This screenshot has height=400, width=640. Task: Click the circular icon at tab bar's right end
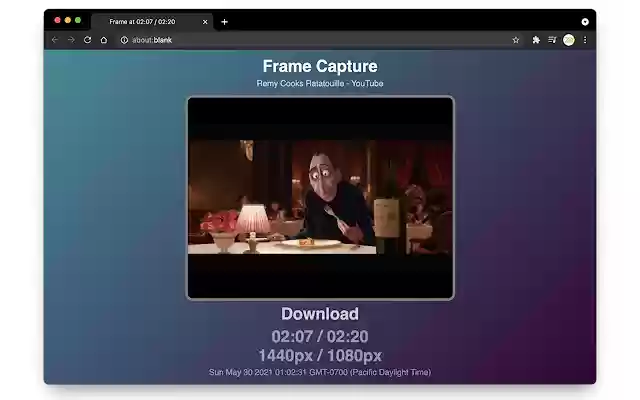[585, 22]
